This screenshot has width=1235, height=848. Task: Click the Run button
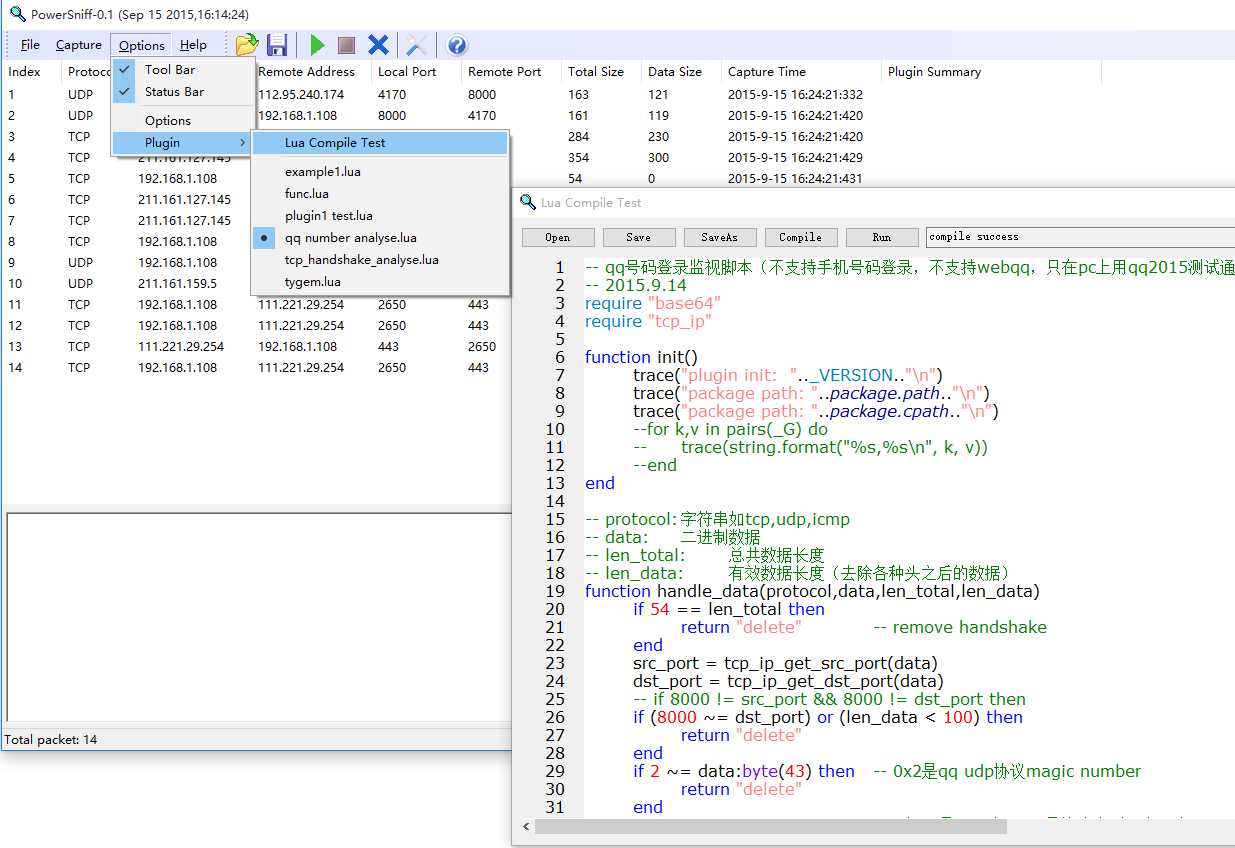tap(881, 237)
